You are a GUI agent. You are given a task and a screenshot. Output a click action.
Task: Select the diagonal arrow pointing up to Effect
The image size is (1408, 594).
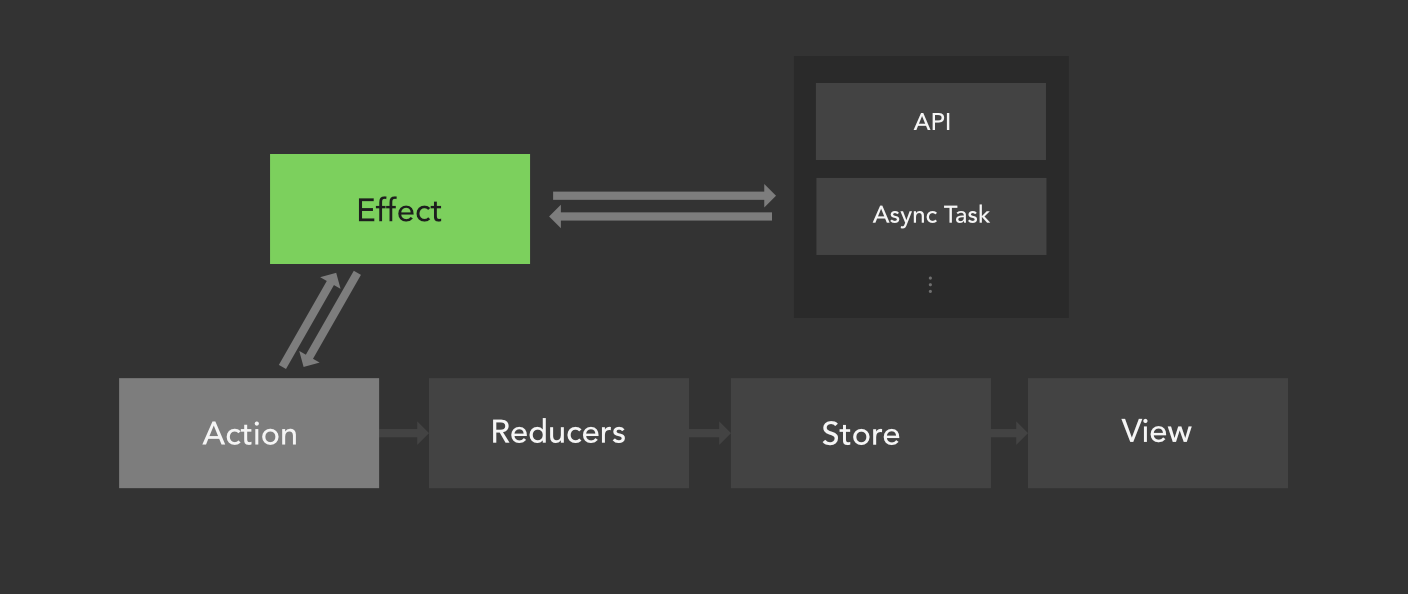coord(308,322)
